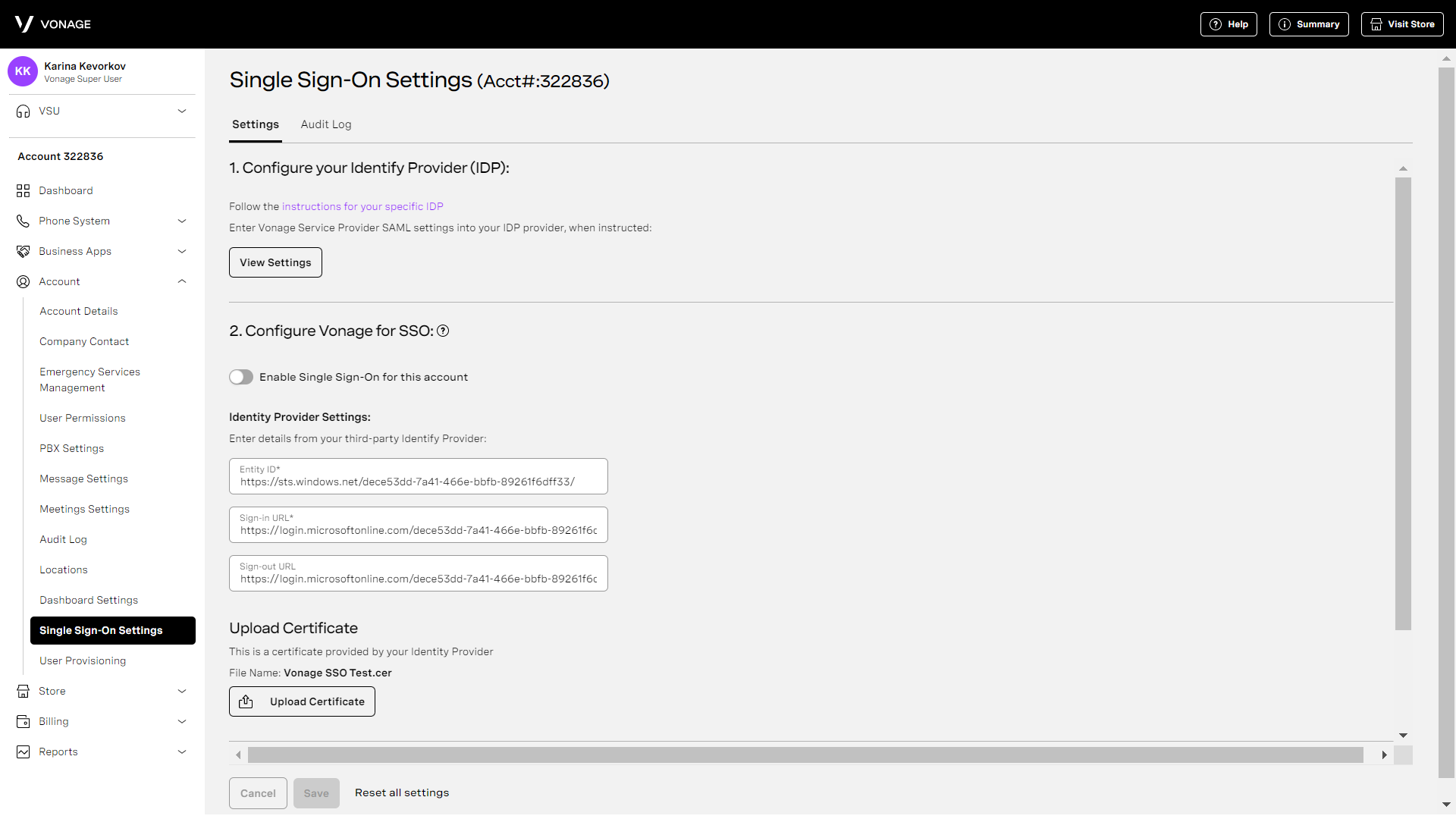1456x819 pixels.
Task: Click the Phone System handset icon
Action: [x=24, y=221]
